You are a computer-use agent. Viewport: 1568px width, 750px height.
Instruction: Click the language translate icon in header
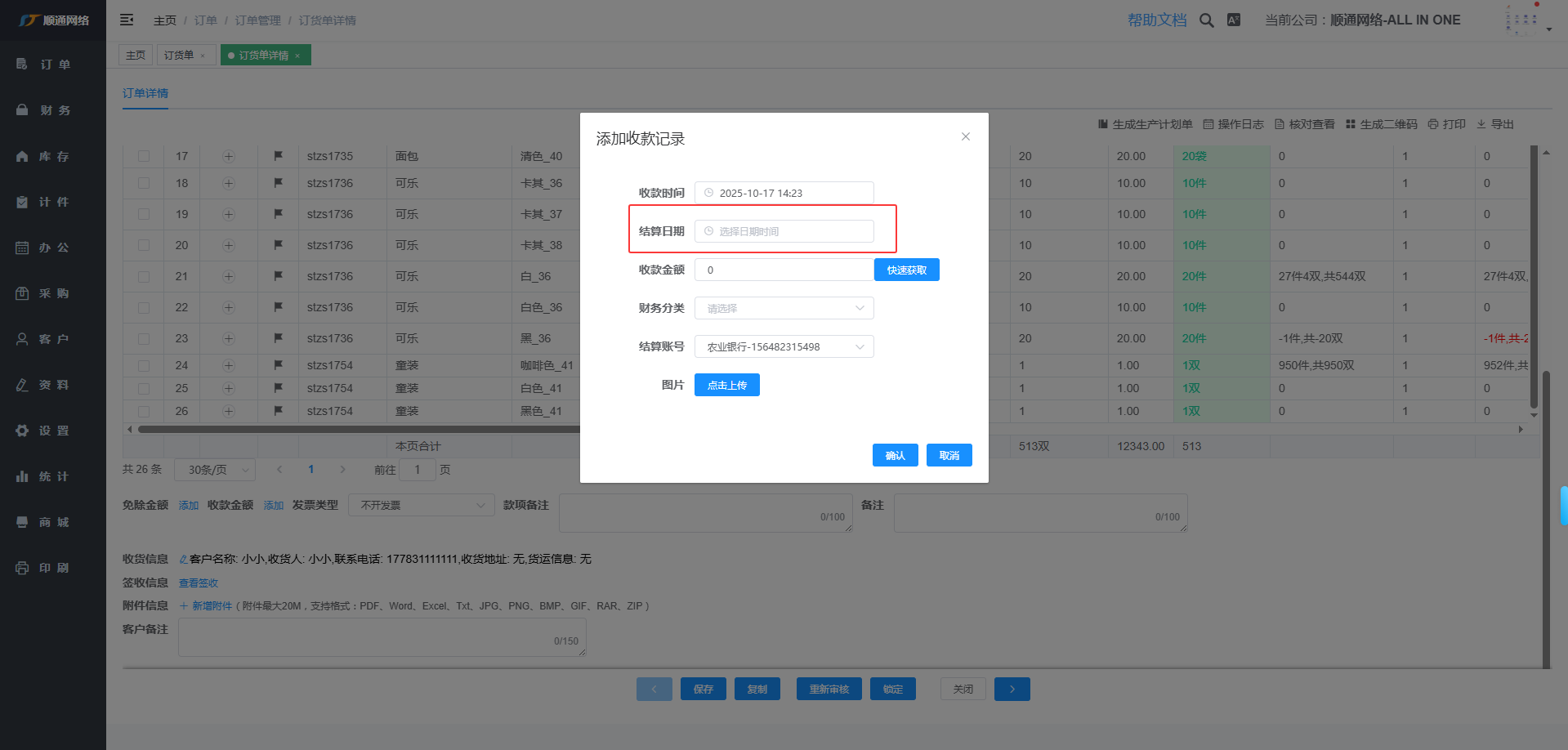[x=1234, y=20]
